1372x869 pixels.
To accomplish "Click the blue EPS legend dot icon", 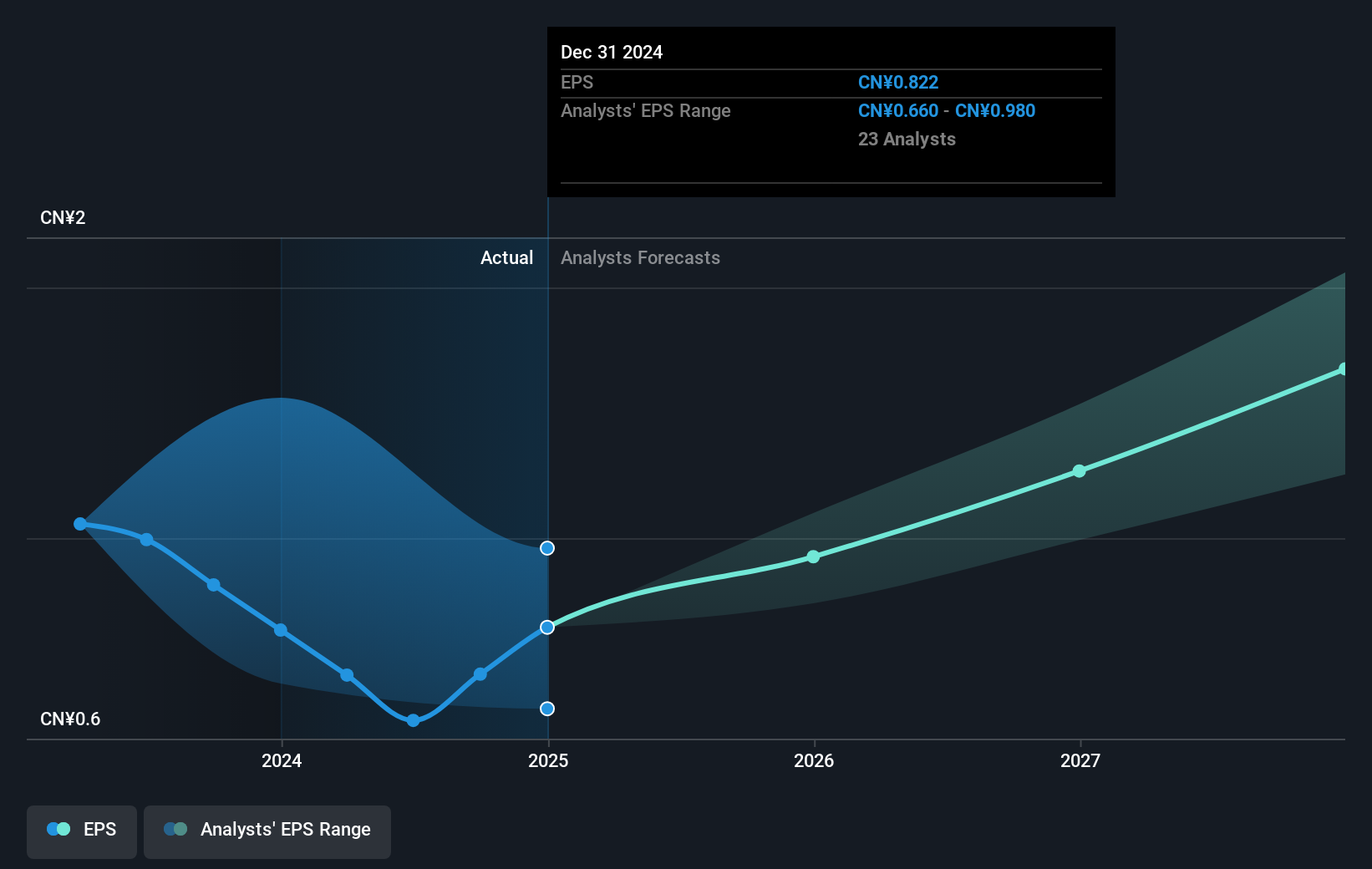I will (53, 828).
